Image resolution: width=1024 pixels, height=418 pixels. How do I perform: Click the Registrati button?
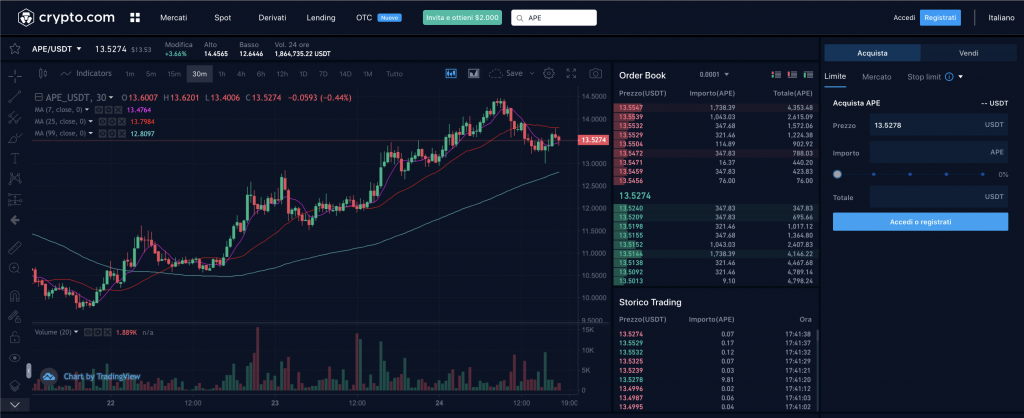940,18
